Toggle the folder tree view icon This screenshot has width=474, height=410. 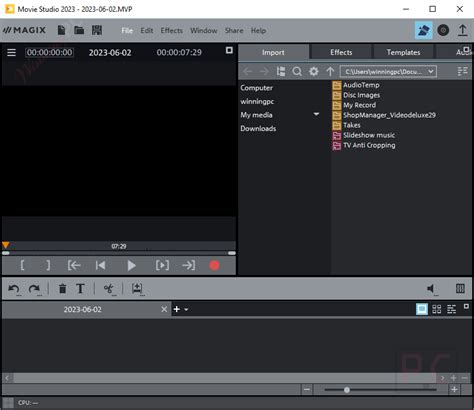281,71
